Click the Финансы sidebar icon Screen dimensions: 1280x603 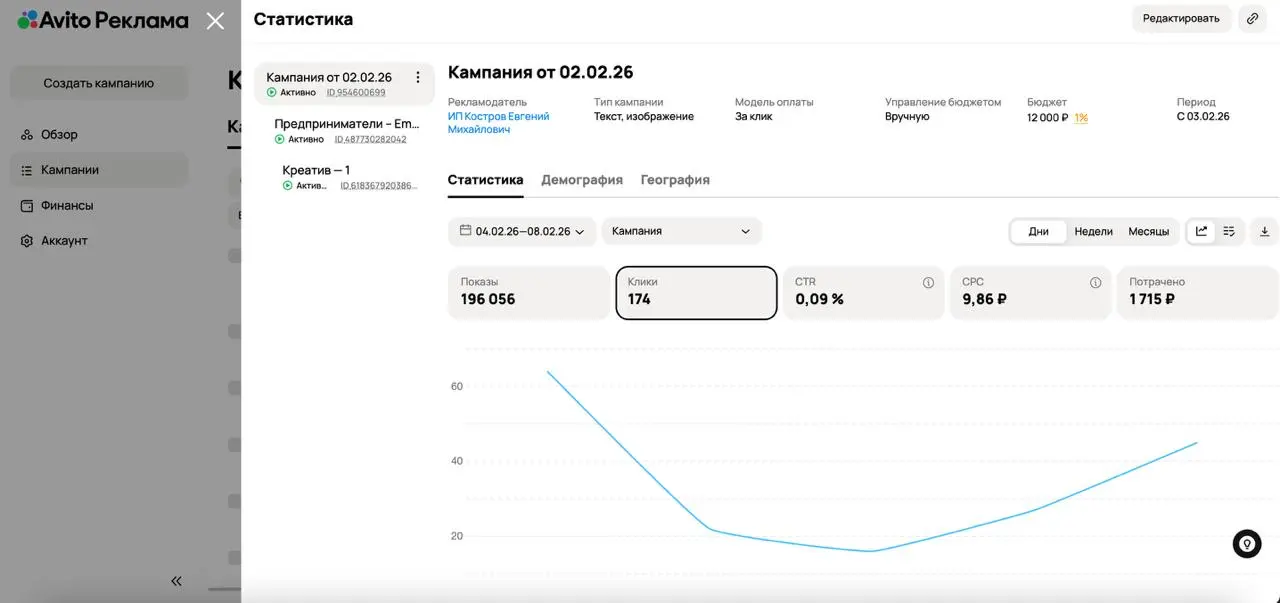pos(27,206)
